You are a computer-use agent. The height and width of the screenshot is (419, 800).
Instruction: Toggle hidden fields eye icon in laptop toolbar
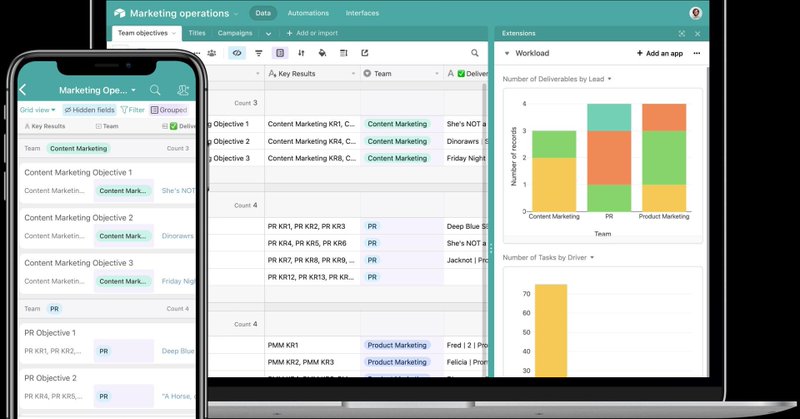(x=237, y=53)
